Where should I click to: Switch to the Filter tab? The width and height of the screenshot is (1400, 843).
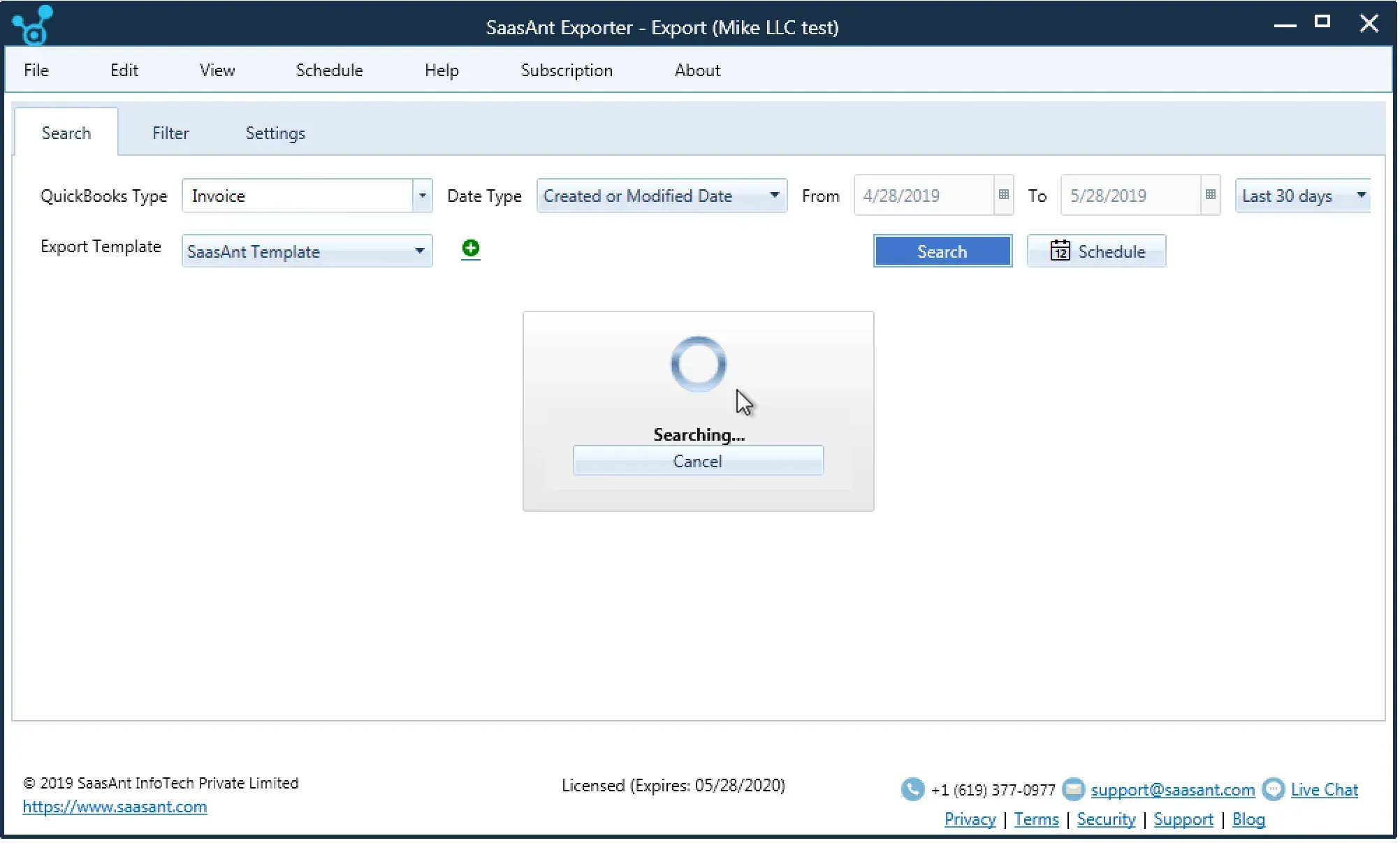click(170, 133)
